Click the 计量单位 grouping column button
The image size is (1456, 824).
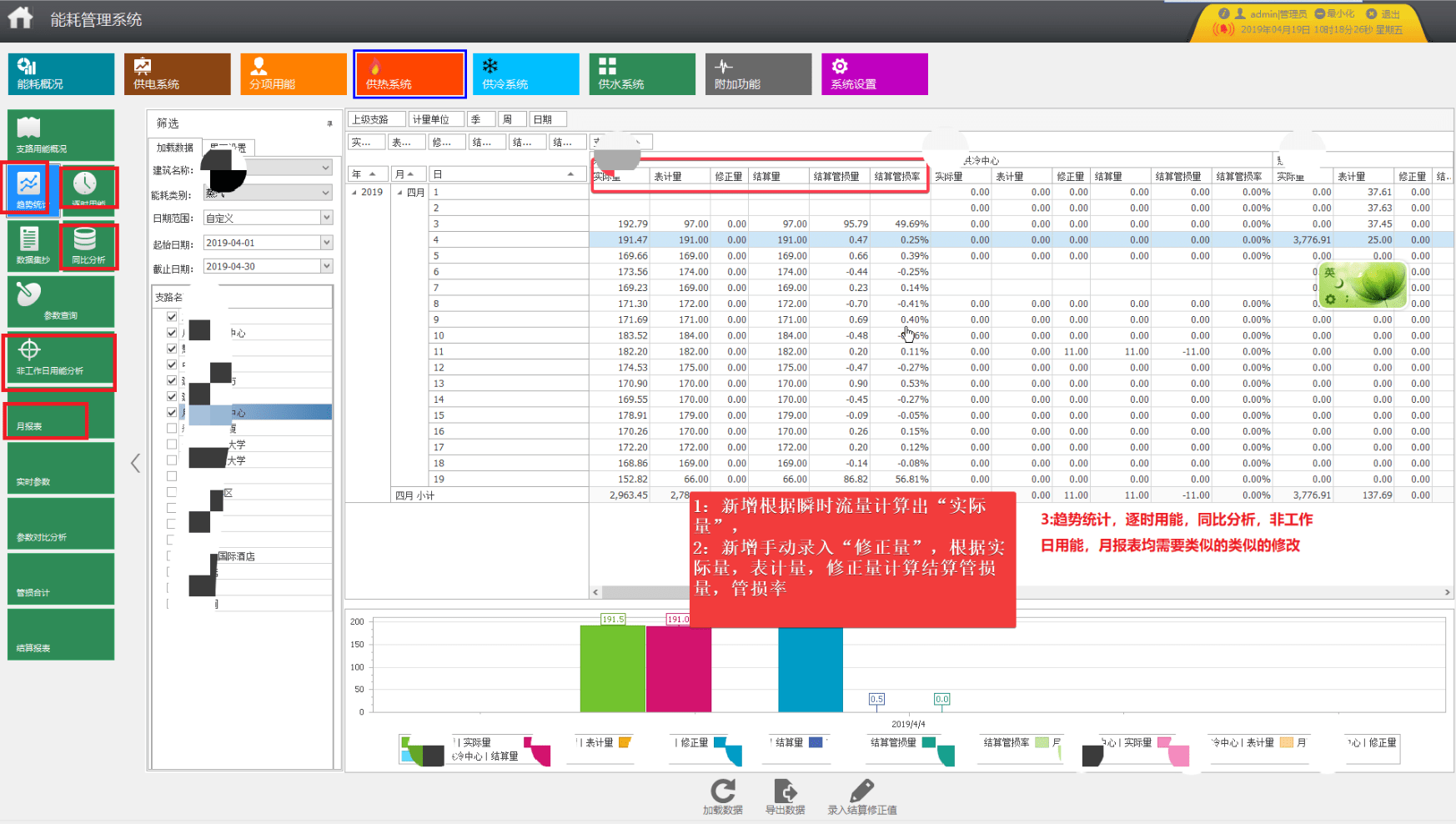coord(436,119)
